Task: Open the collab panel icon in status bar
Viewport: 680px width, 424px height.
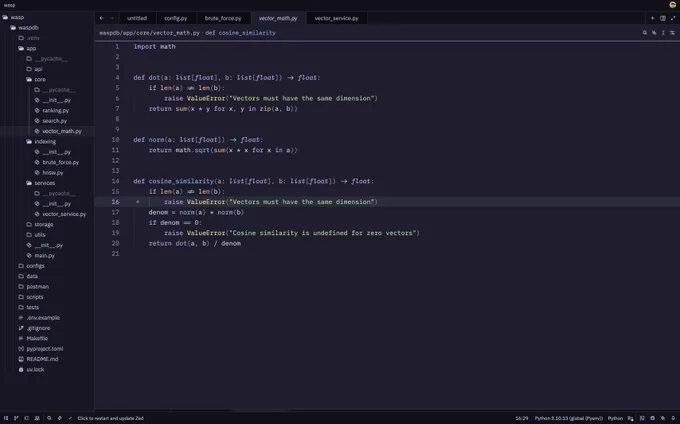Action: click(37, 418)
